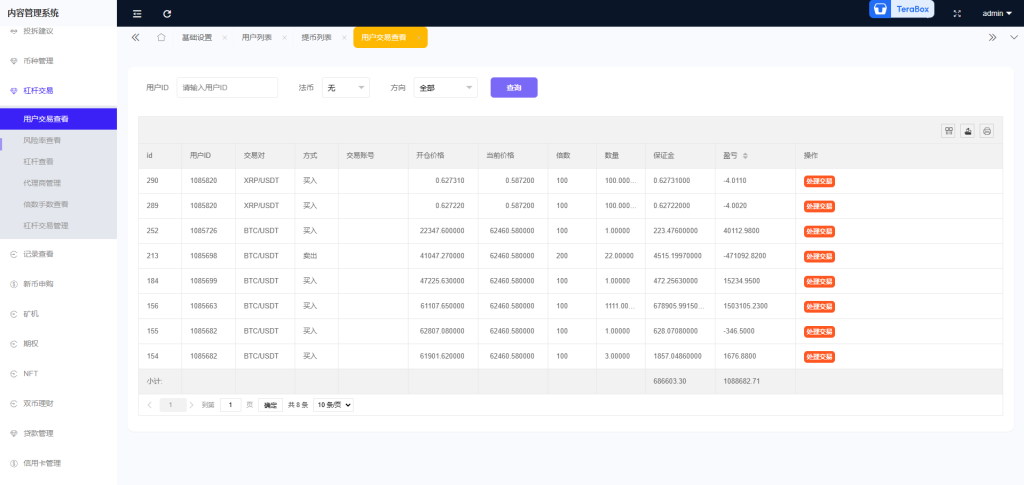Open the 法币 dropdown
This screenshot has height=485, width=1024.
pos(346,88)
